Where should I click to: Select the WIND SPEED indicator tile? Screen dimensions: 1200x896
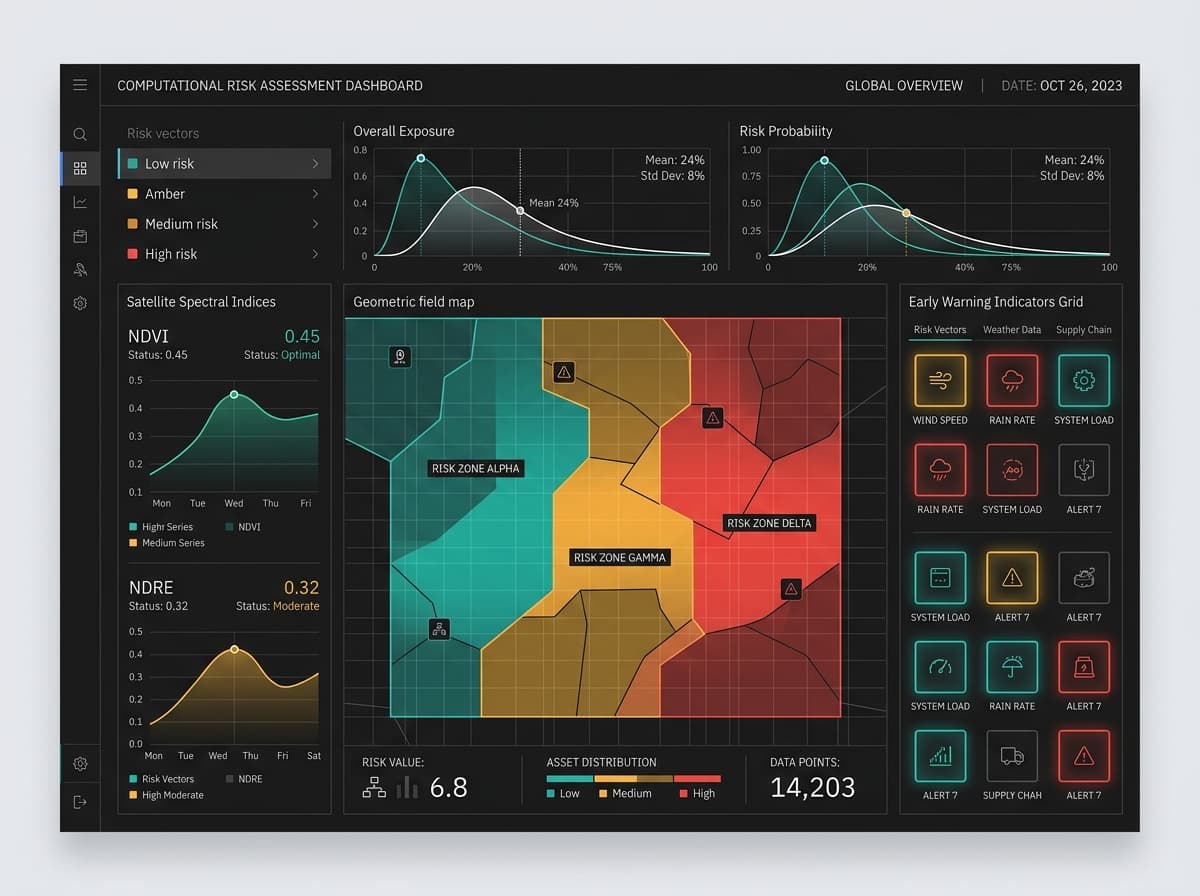point(940,381)
